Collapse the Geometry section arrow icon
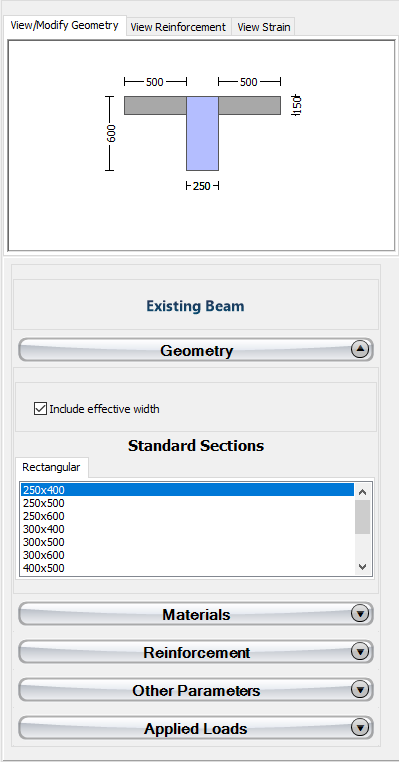The width and height of the screenshot is (399, 762). tap(360, 349)
